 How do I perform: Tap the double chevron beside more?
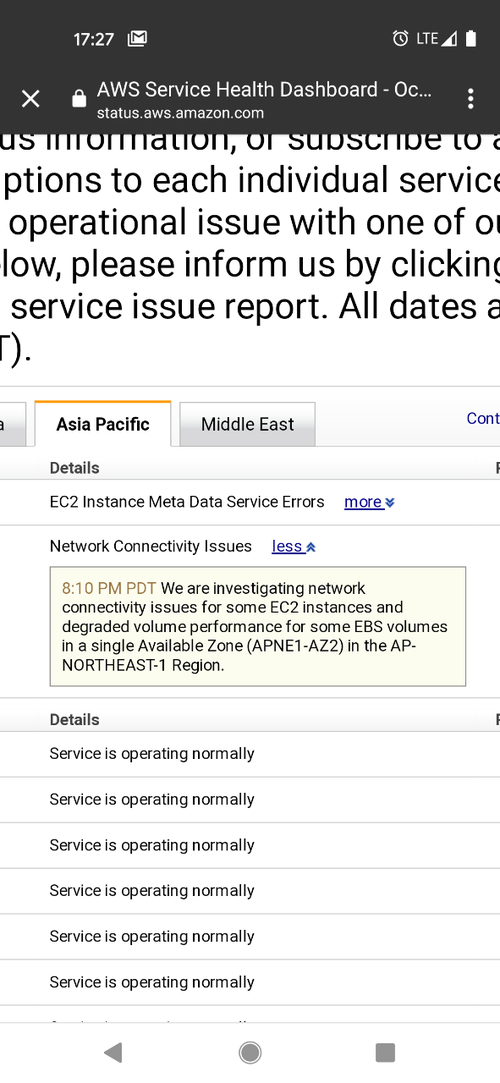tap(390, 503)
